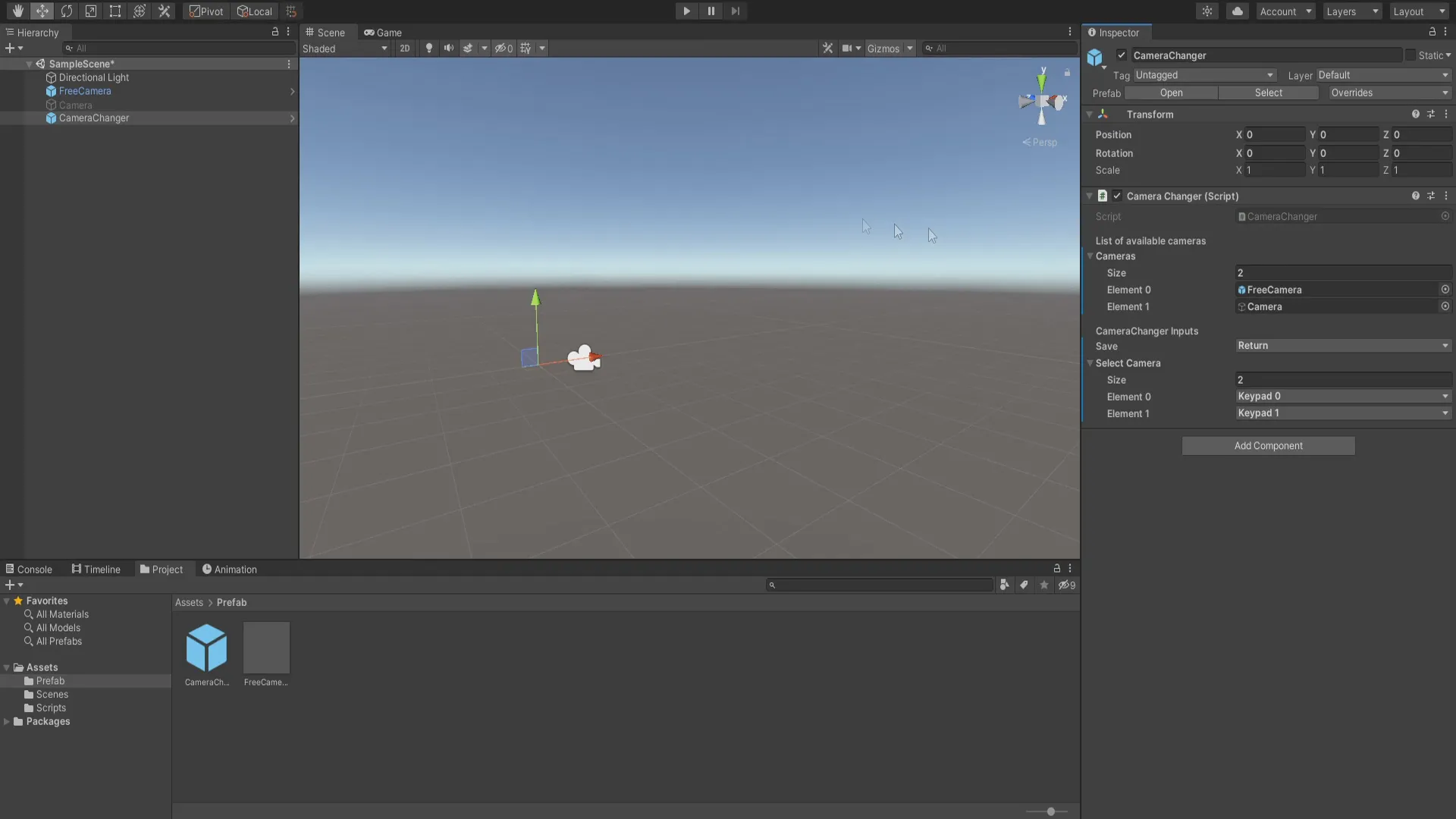Collapse the Cameras list foldout

[x=1090, y=256]
